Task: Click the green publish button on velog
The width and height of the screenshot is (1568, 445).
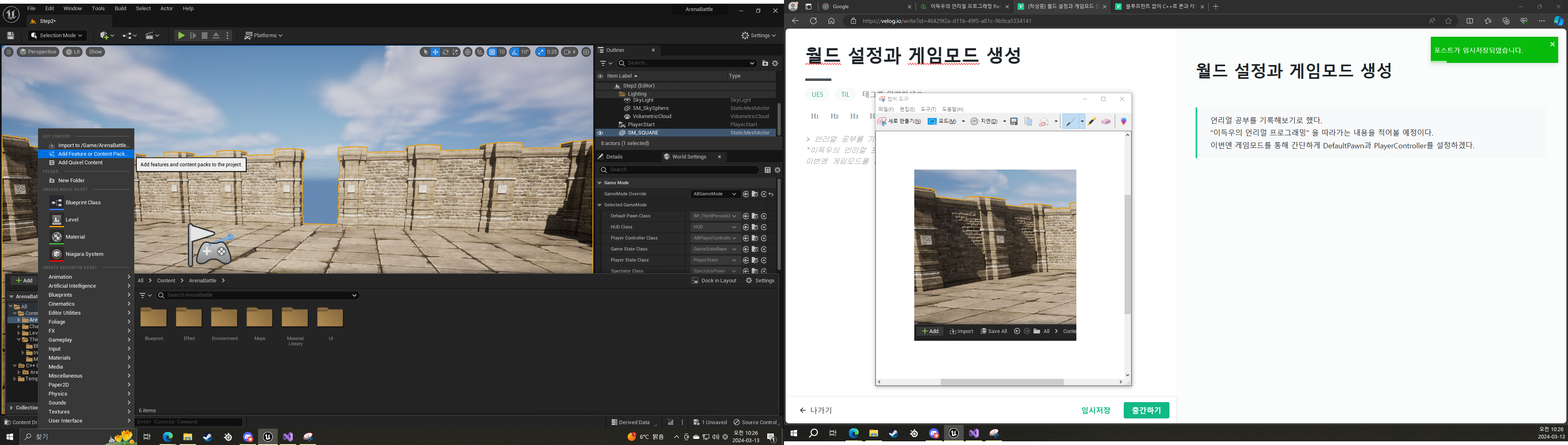Action: click(1145, 410)
